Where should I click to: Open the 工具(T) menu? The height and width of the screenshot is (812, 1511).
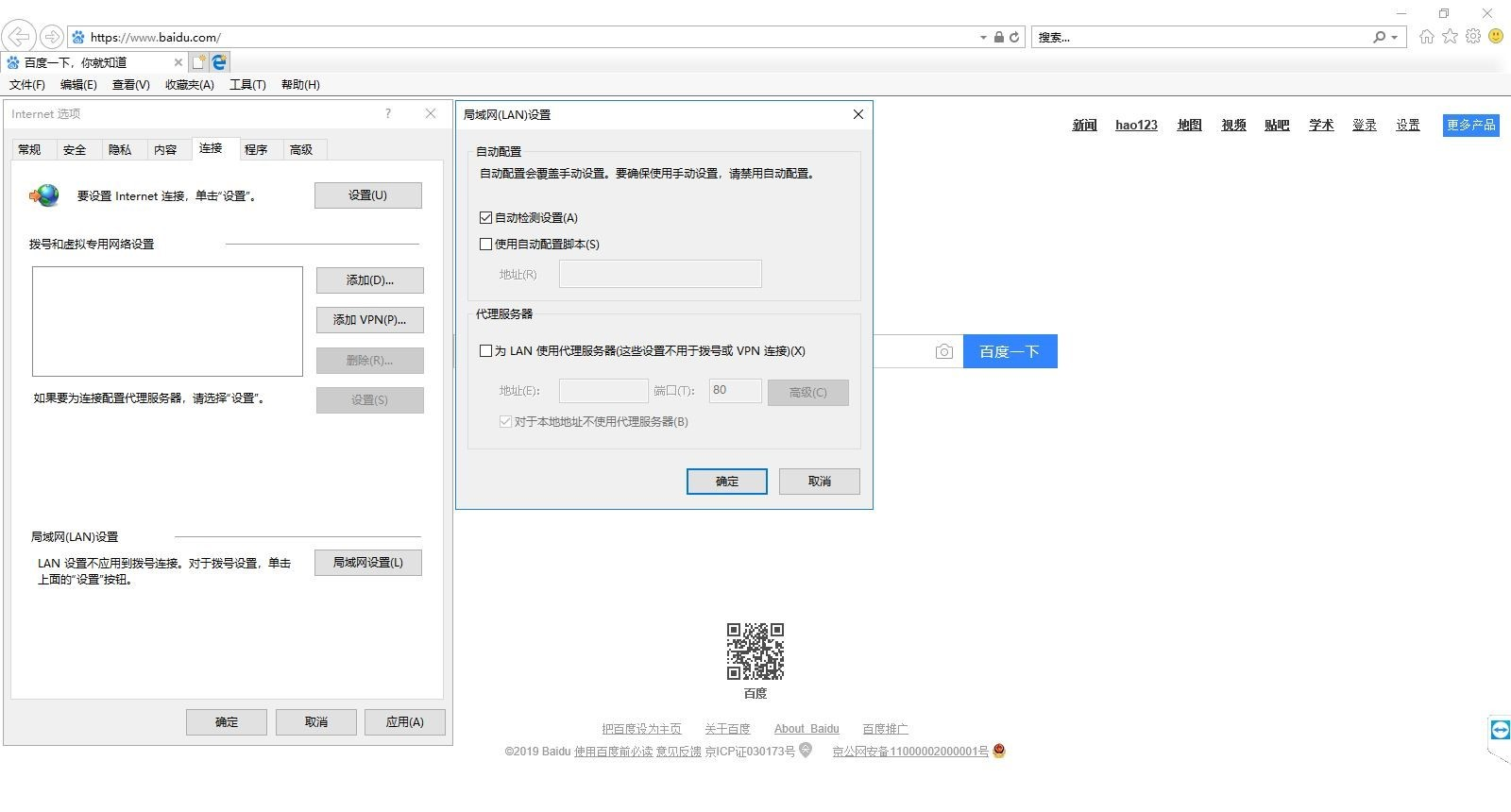click(x=247, y=84)
